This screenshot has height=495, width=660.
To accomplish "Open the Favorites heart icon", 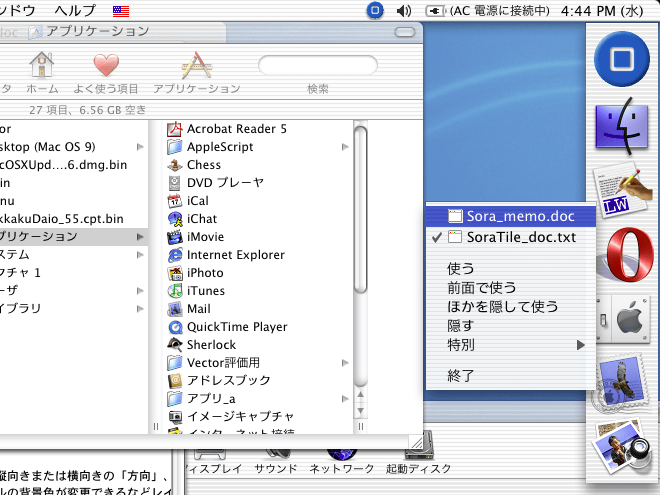I will click(106, 65).
